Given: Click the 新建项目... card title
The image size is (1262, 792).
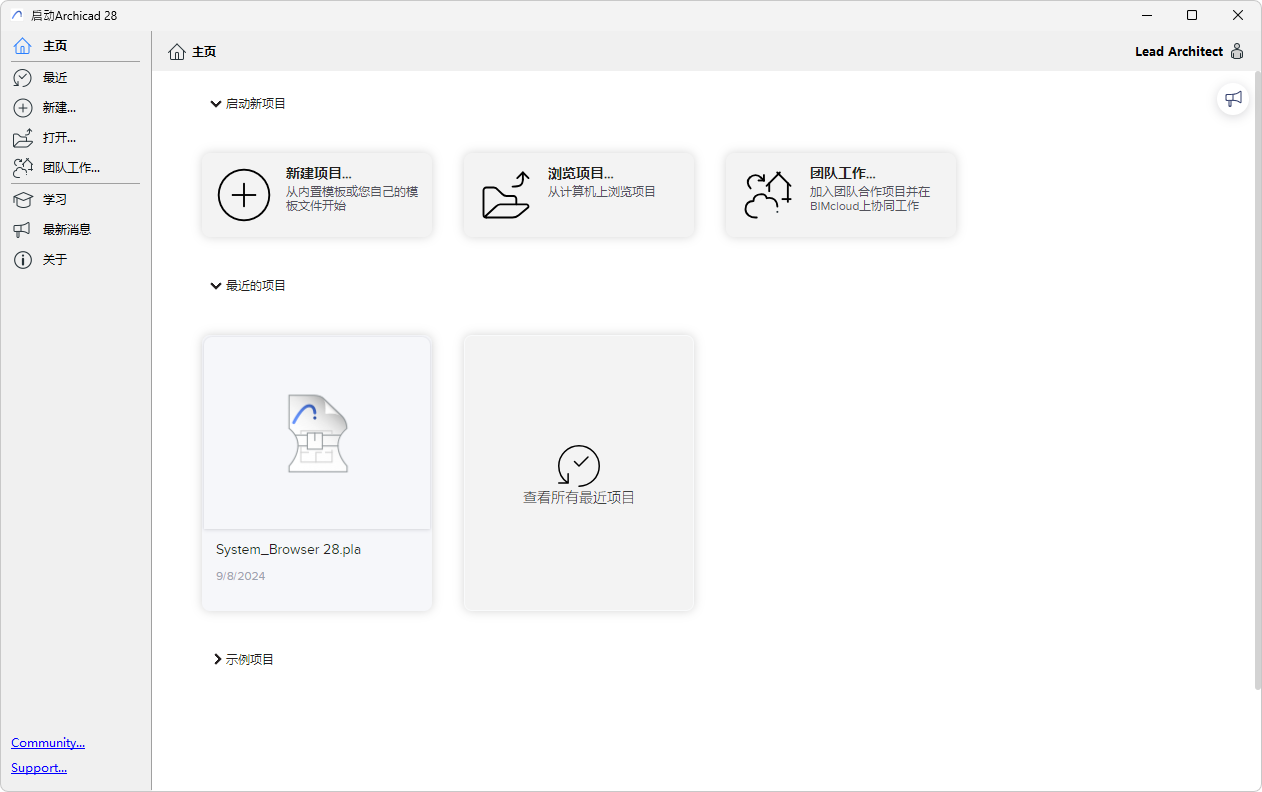Looking at the screenshot, I should click(319, 173).
